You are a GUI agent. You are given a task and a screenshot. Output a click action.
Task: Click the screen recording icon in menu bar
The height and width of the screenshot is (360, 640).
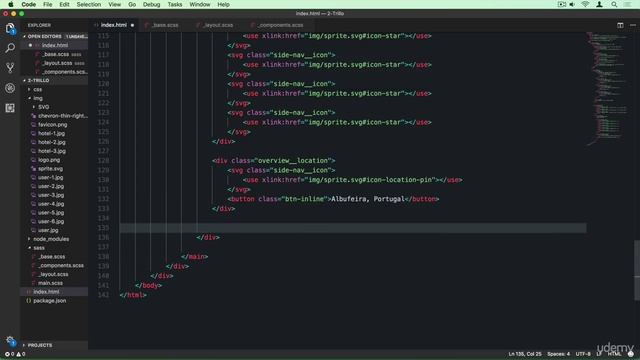[562, 4]
